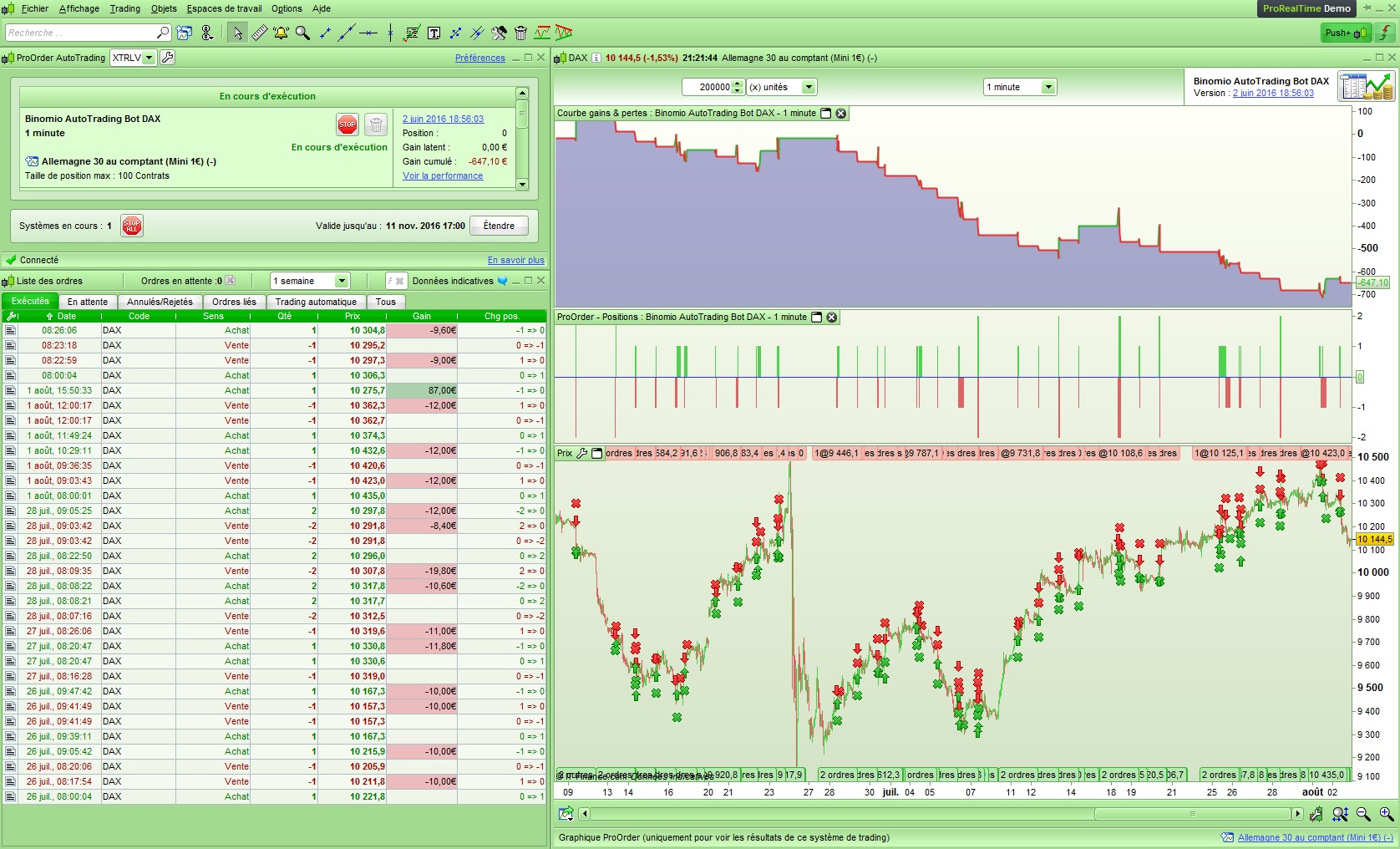Image resolution: width=1400 pixels, height=849 pixels.
Task: Close the Courbe gains & pertes panel
Action: coord(841,114)
